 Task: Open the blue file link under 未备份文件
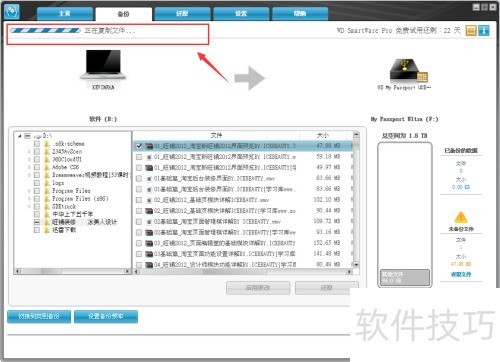461,274
